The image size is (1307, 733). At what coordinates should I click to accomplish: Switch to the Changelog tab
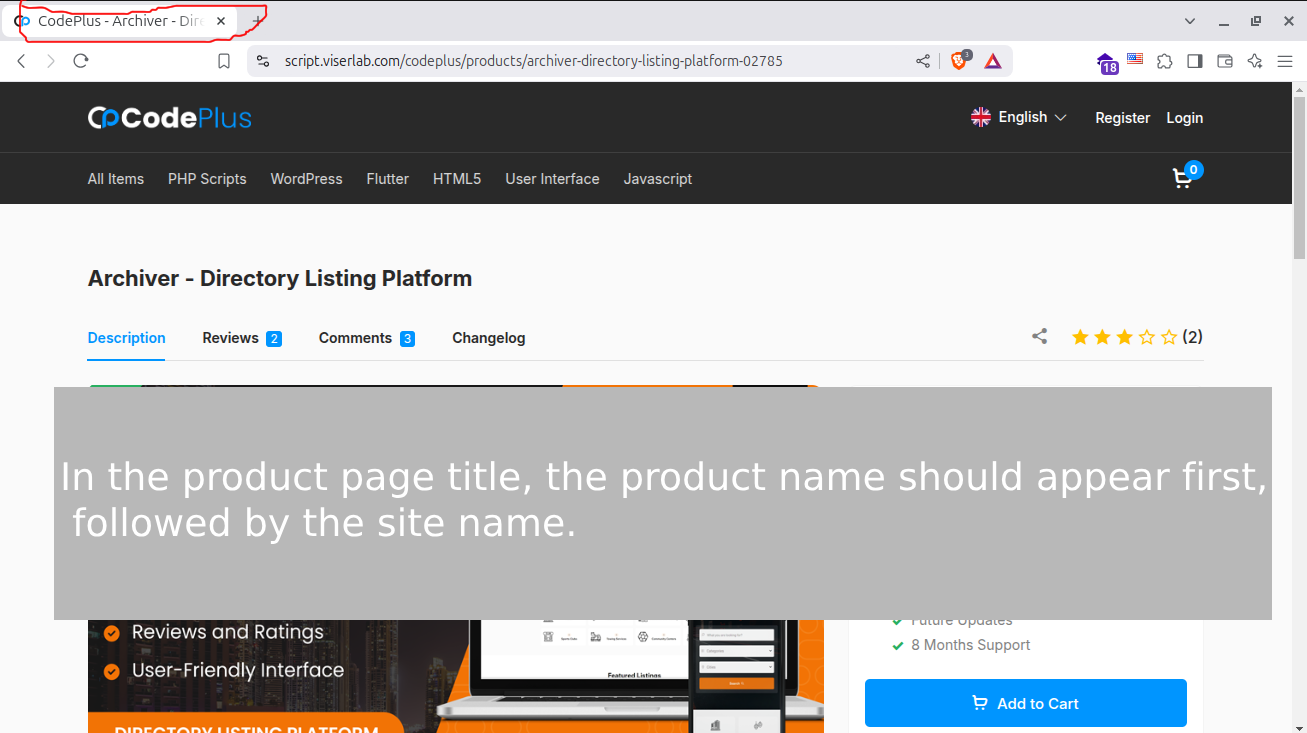[489, 338]
